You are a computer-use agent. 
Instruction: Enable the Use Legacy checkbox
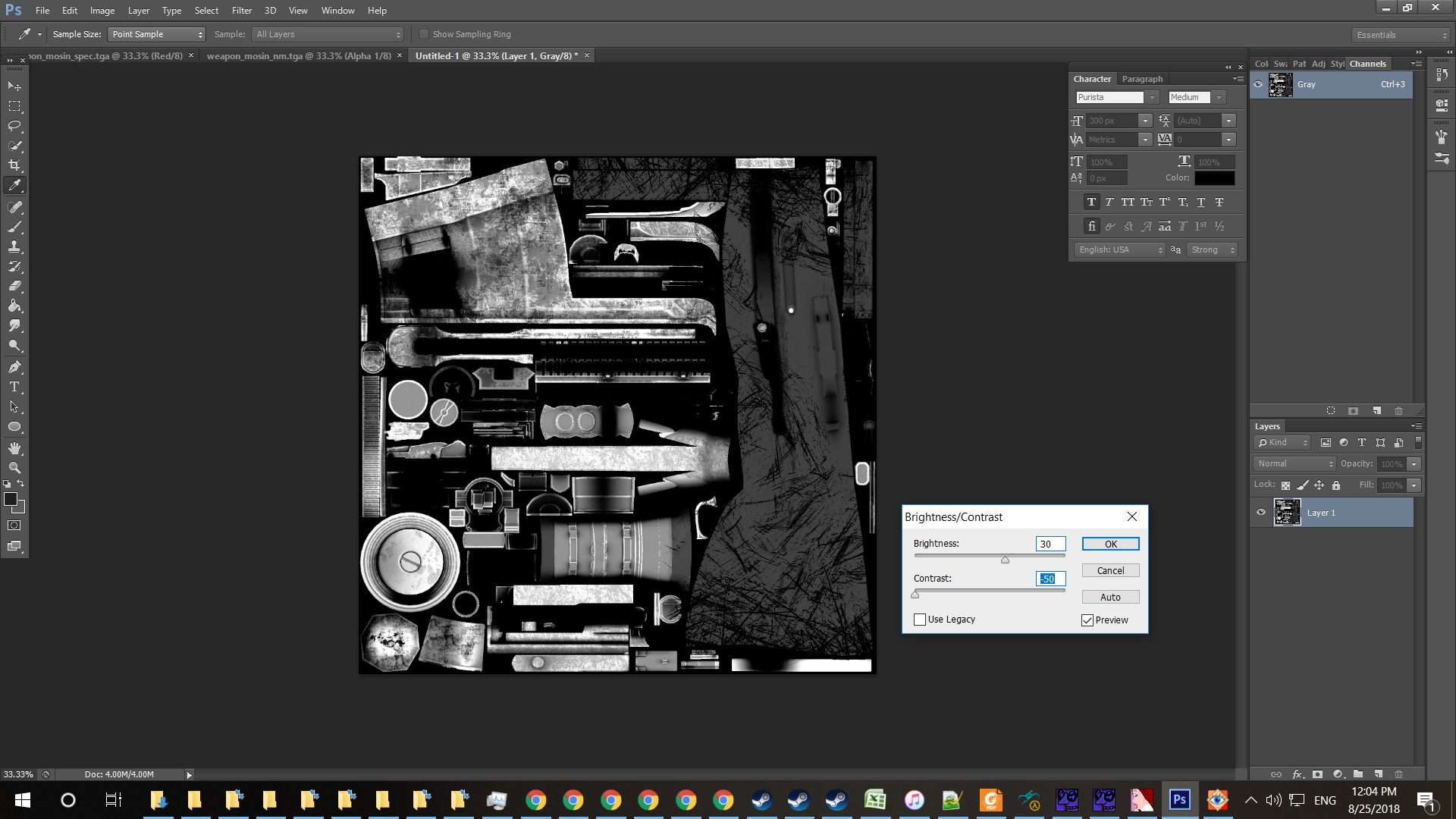pos(920,620)
